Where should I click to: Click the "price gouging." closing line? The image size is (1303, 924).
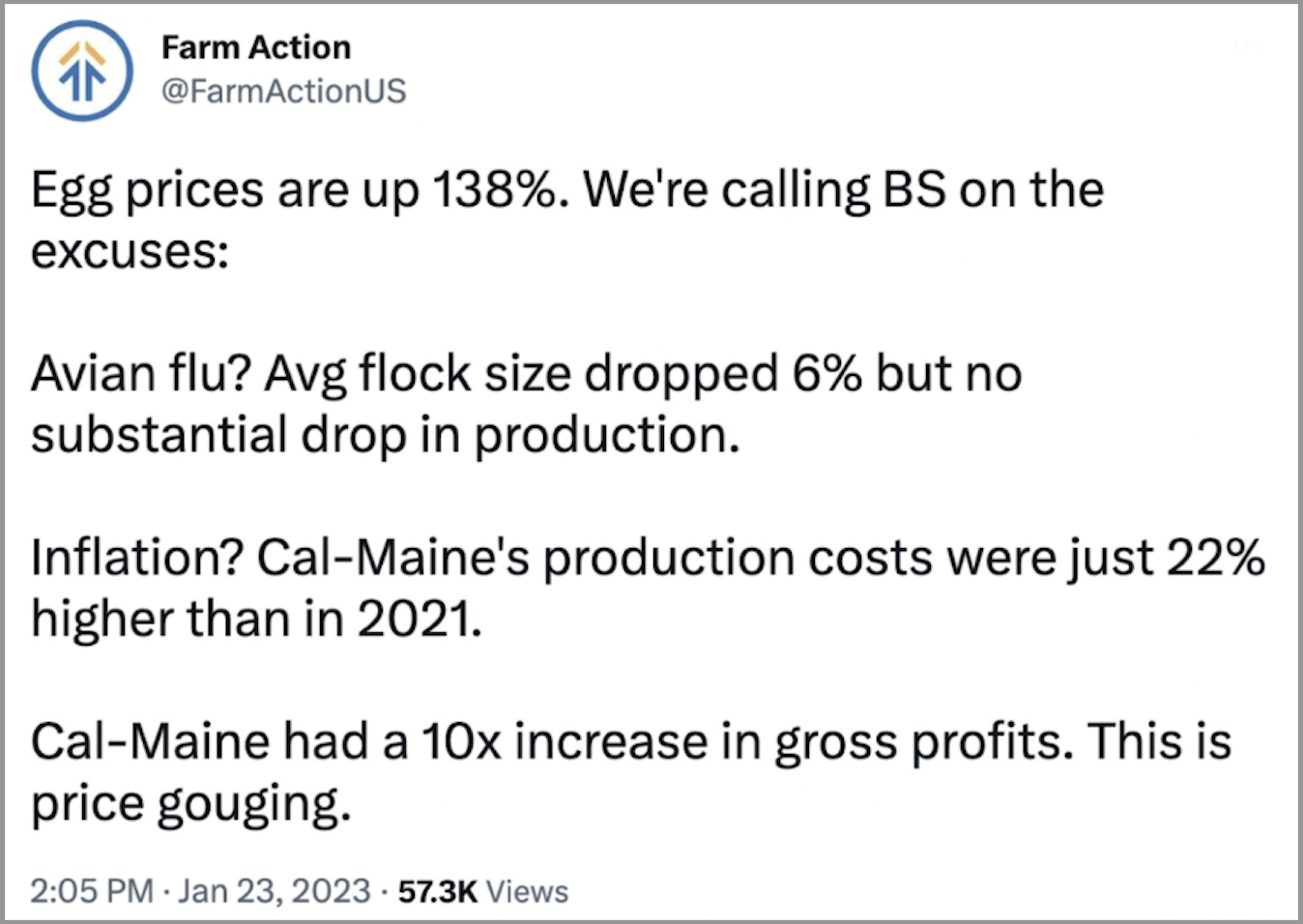coord(190,804)
